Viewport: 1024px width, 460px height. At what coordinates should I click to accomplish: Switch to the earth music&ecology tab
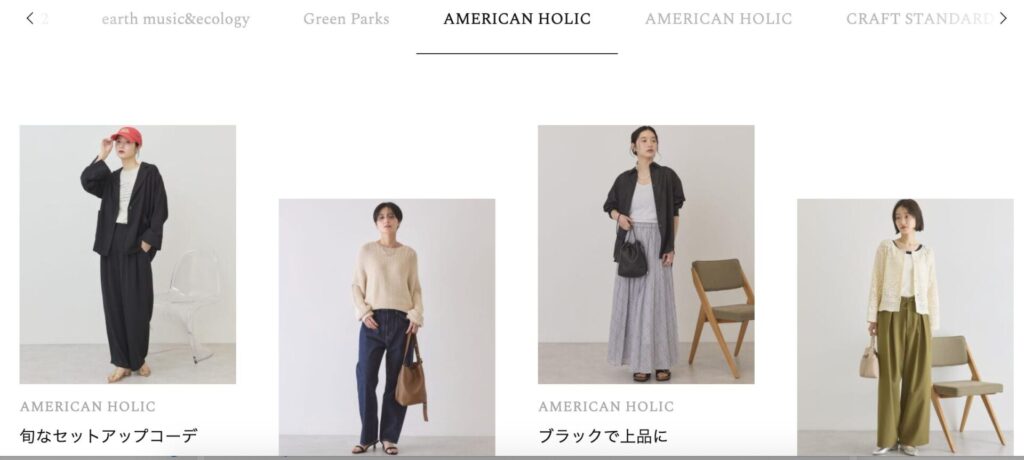point(176,19)
